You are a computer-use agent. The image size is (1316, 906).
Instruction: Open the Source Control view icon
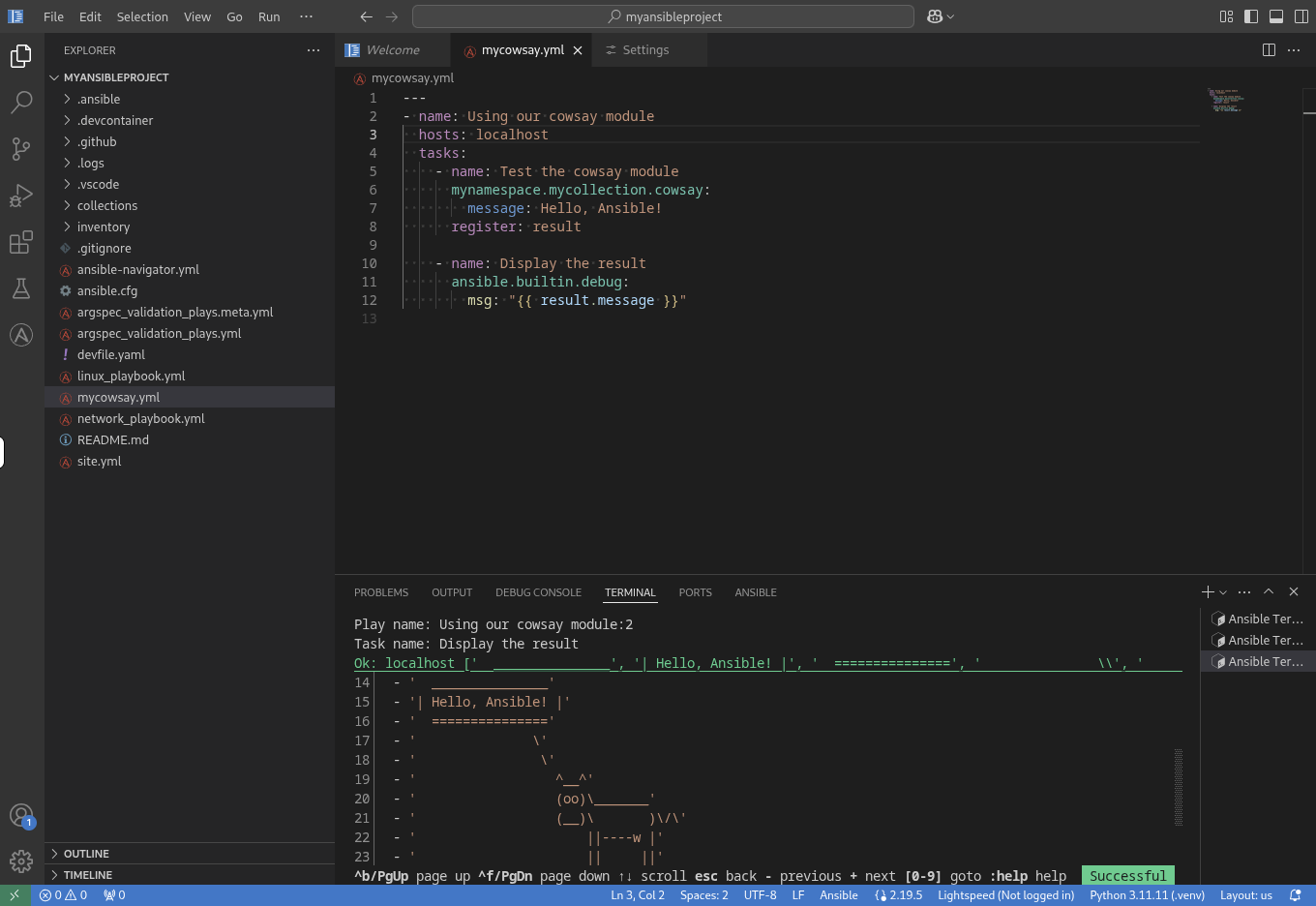tap(21, 148)
